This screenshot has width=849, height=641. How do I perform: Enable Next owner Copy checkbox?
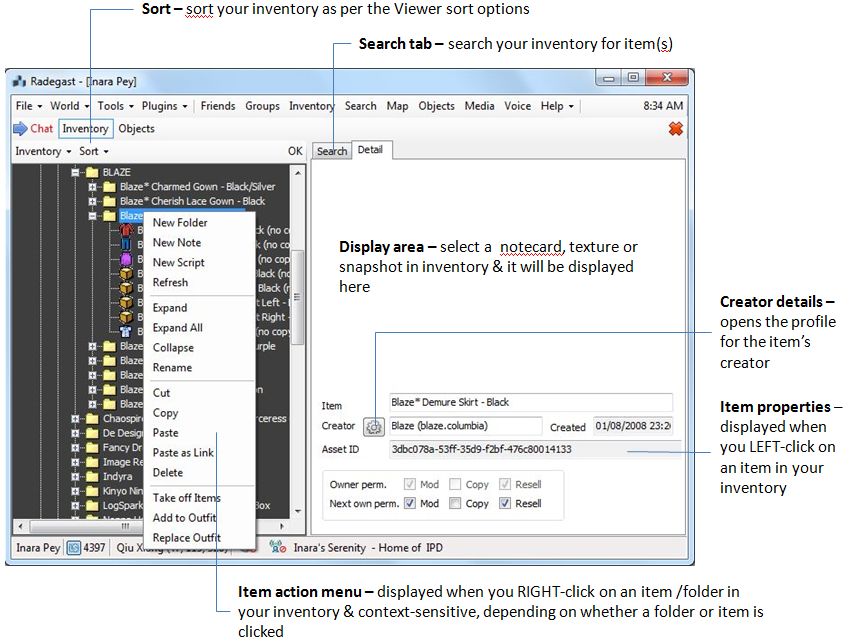click(456, 504)
